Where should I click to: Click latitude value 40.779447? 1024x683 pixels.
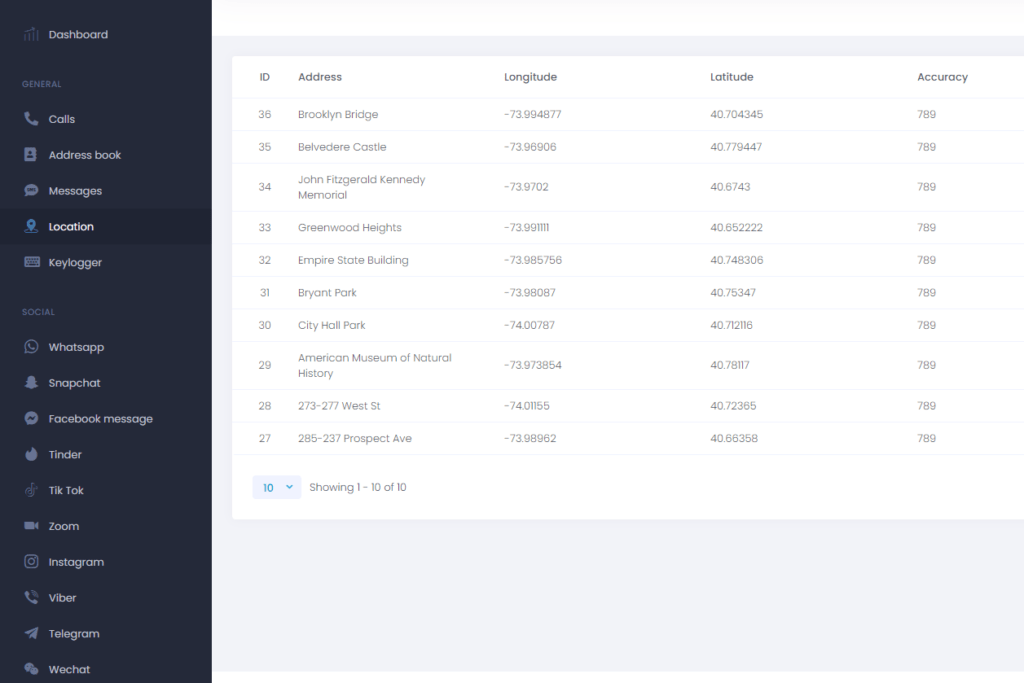click(736, 147)
